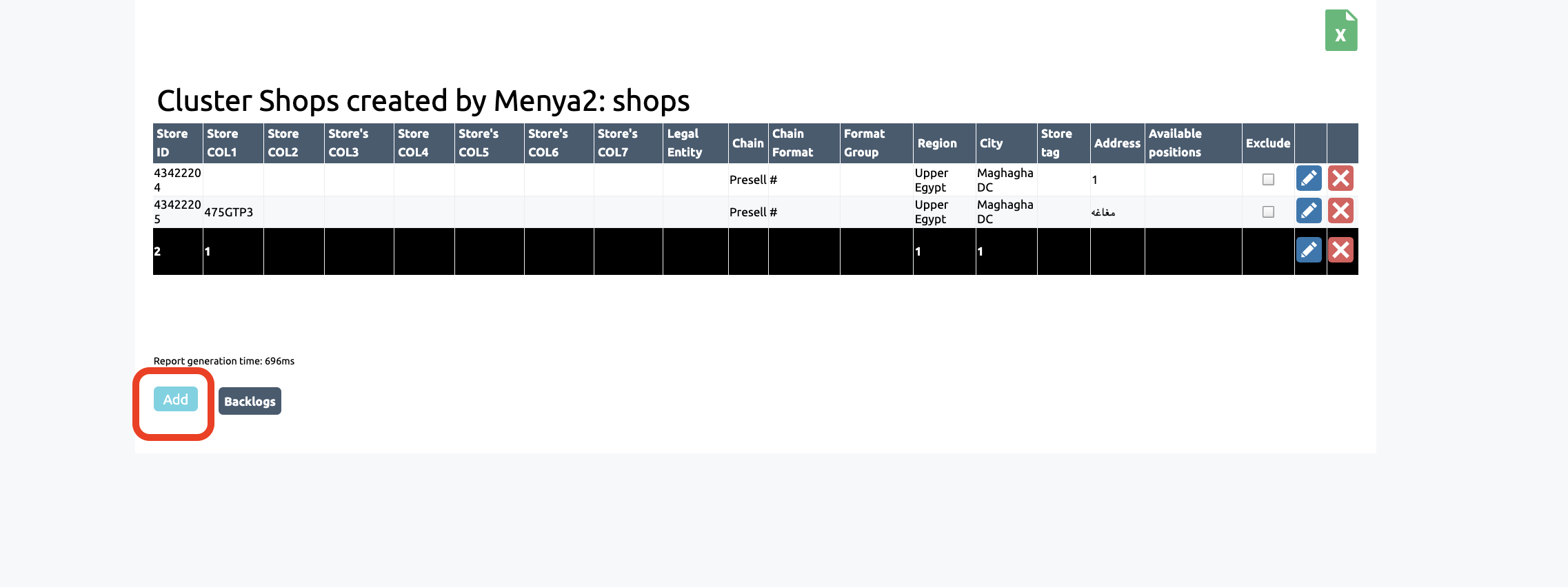The height and width of the screenshot is (587, 1568).
Task: Toggle Exclude checkbox for store 43422205
Action: coord(1267,212)
